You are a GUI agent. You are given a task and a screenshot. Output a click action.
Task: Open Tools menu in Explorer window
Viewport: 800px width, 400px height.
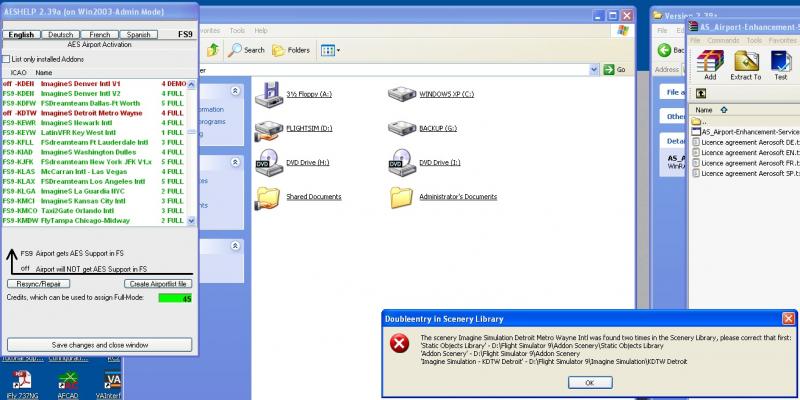[237, 31]
